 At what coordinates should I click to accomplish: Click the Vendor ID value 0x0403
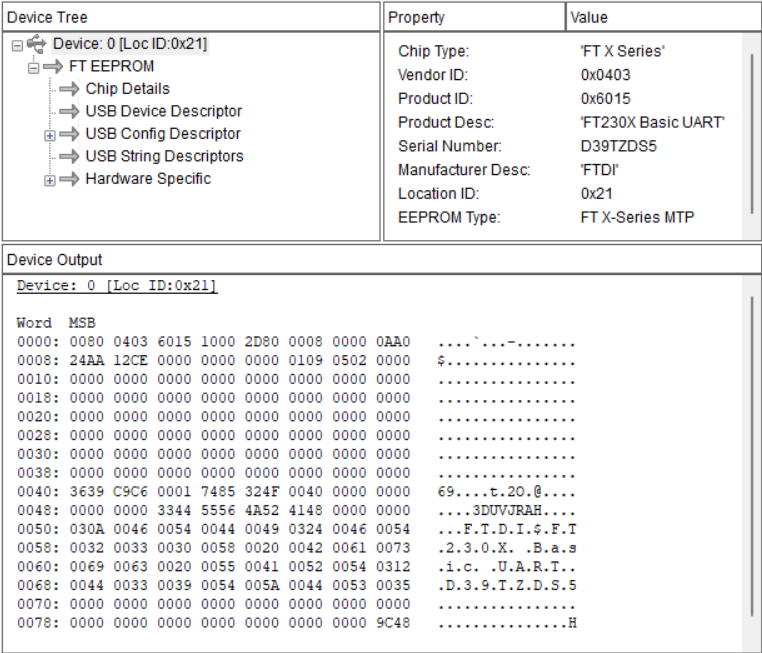pyautogui.click(x=605, y=75)
